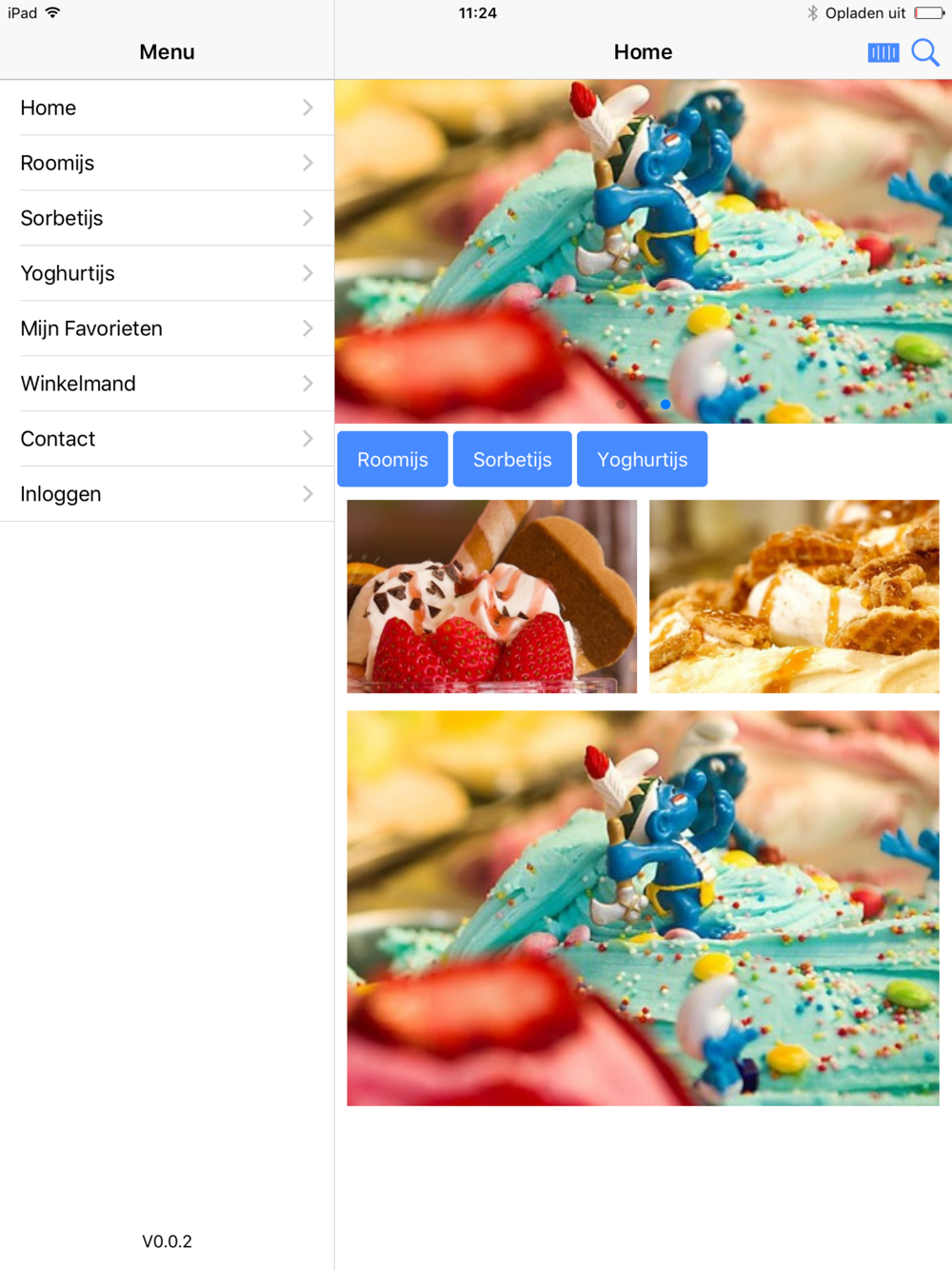Viewport: 952px width, 1270px height.
Task: Expand the Yoghurtijs chevron in the menu
Action: 307,273
